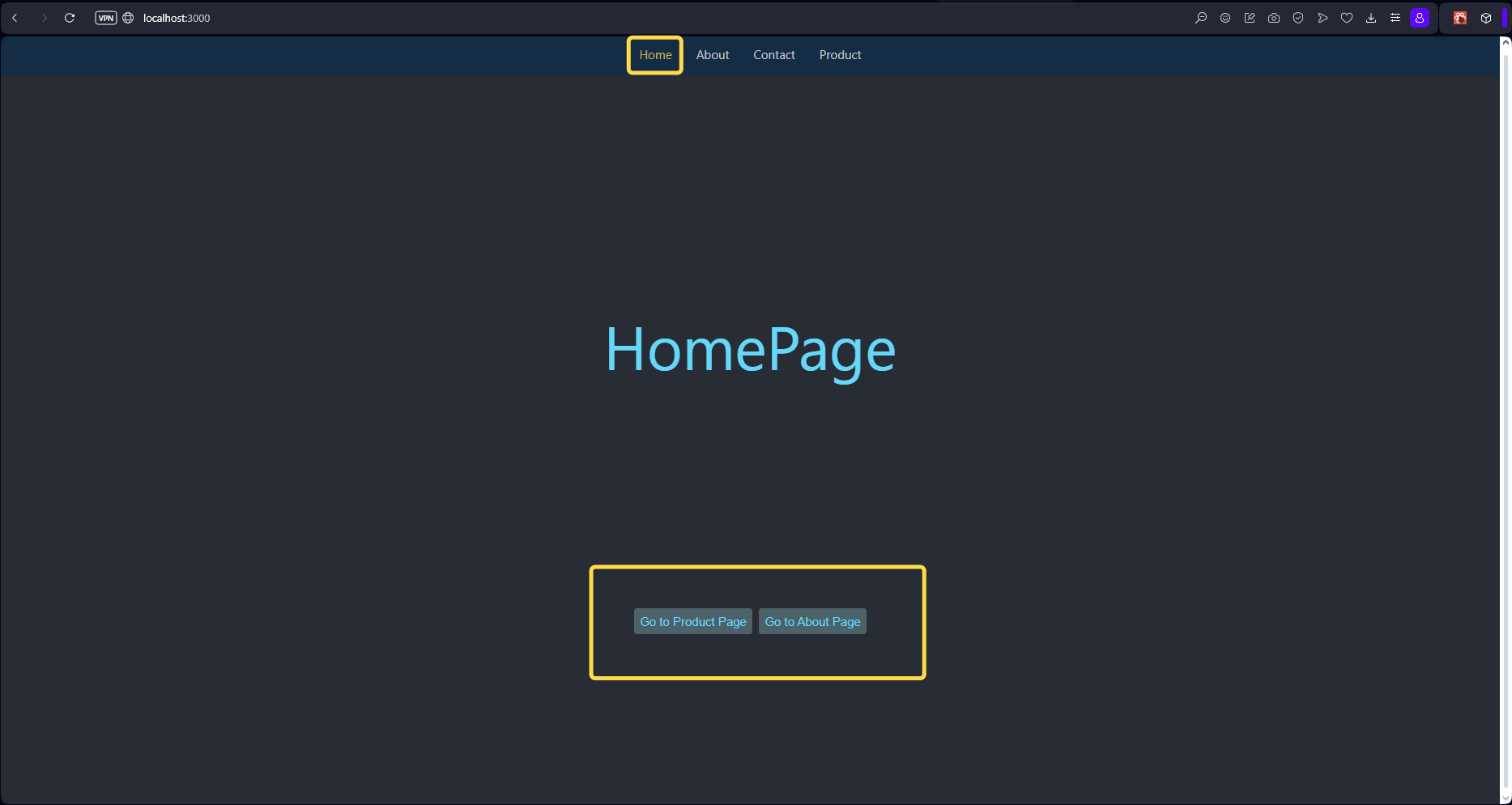Open the easy setup sliders menu
Viewport: 1512px width, 805px height.
tap(1395, 18)
